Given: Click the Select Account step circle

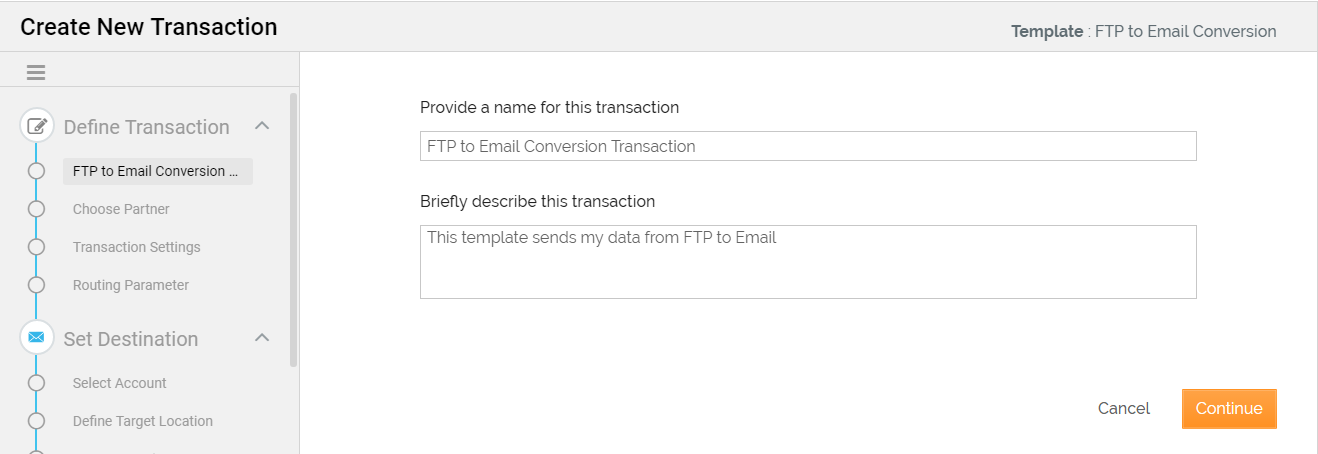Looking at the screenshot, I should pos(37,383).
